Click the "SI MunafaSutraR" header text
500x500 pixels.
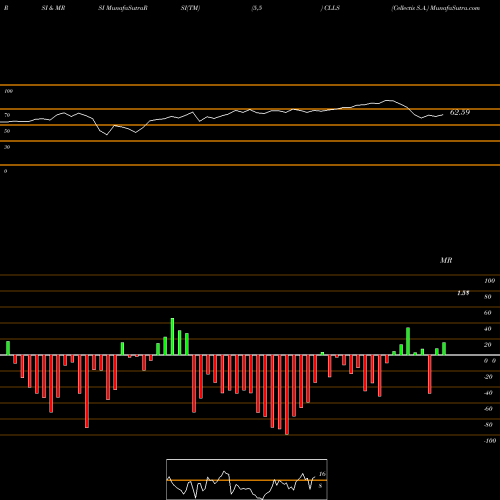123,8
